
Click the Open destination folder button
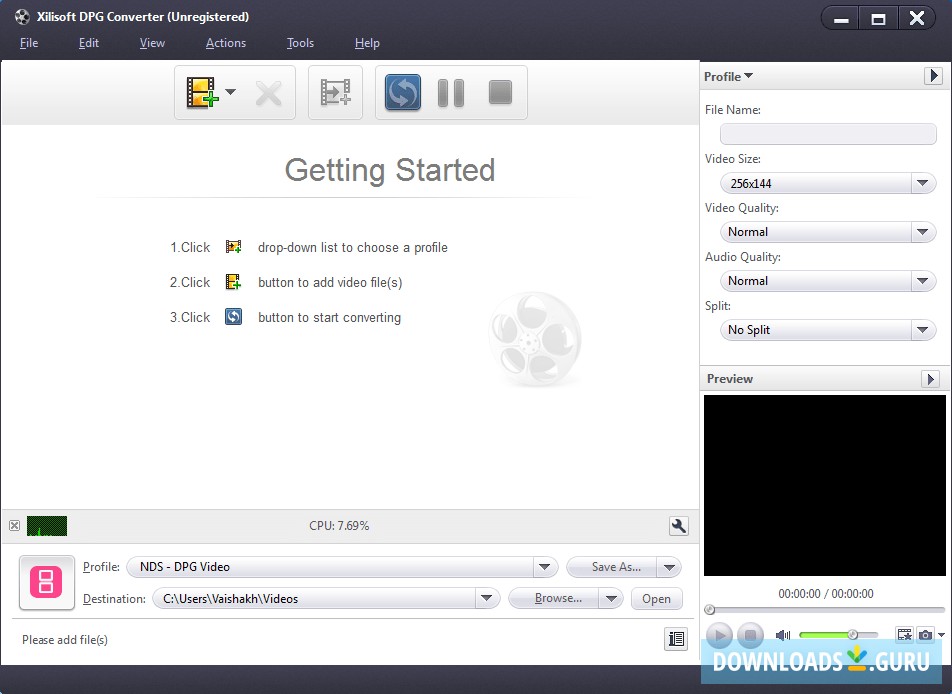click(656, 598)
